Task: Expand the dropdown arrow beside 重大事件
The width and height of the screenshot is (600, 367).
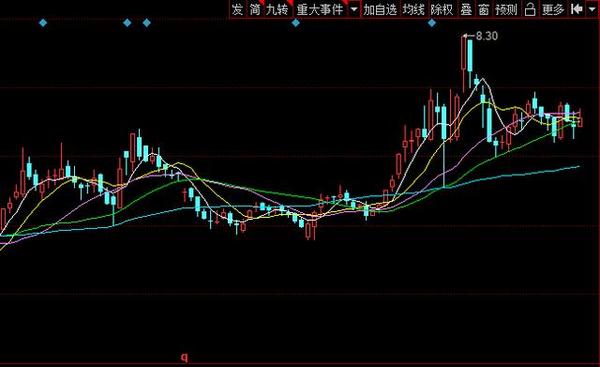Action: tap(354, 9)
